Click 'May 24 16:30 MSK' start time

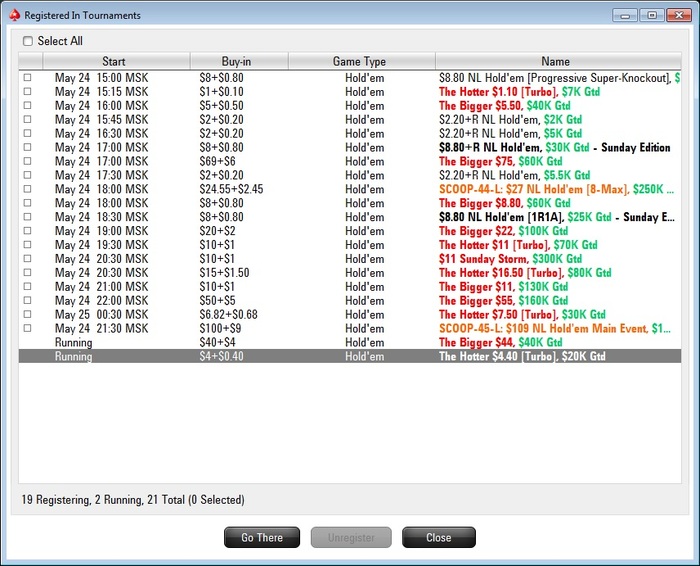101,133
